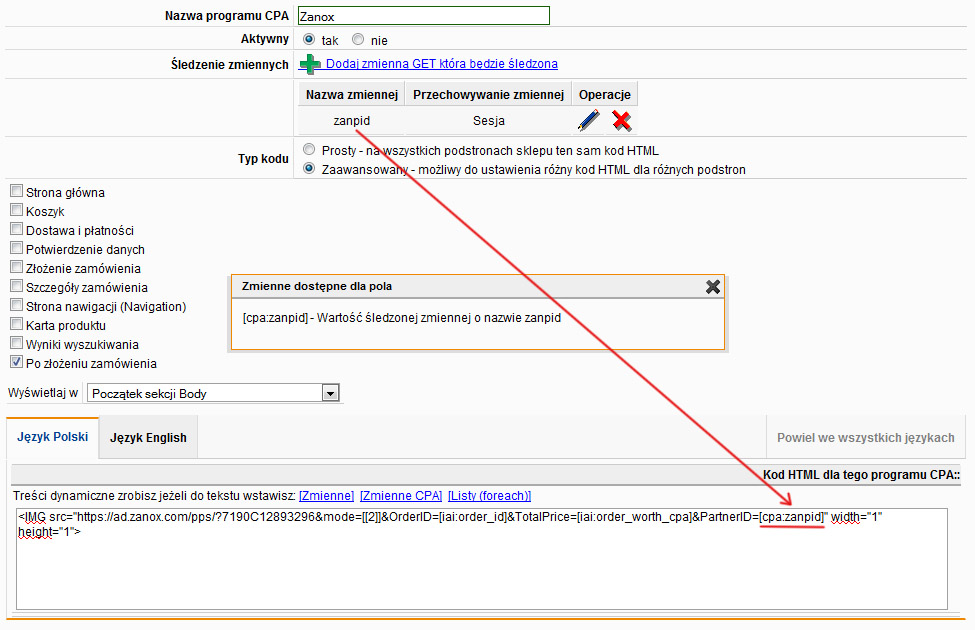Tick the 'Koszyk' checkbox
This screenshot has height=630, width=975.
pos(16,211)
